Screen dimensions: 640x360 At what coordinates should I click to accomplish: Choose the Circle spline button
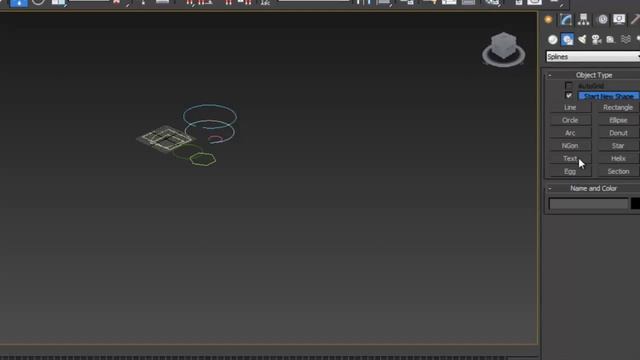(570, 120)
